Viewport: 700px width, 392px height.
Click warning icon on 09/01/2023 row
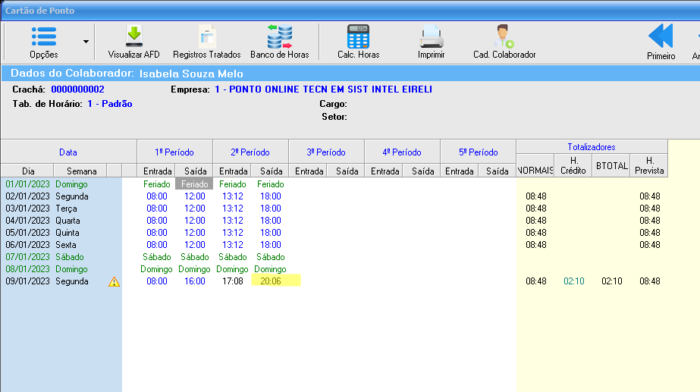point(114,282)
